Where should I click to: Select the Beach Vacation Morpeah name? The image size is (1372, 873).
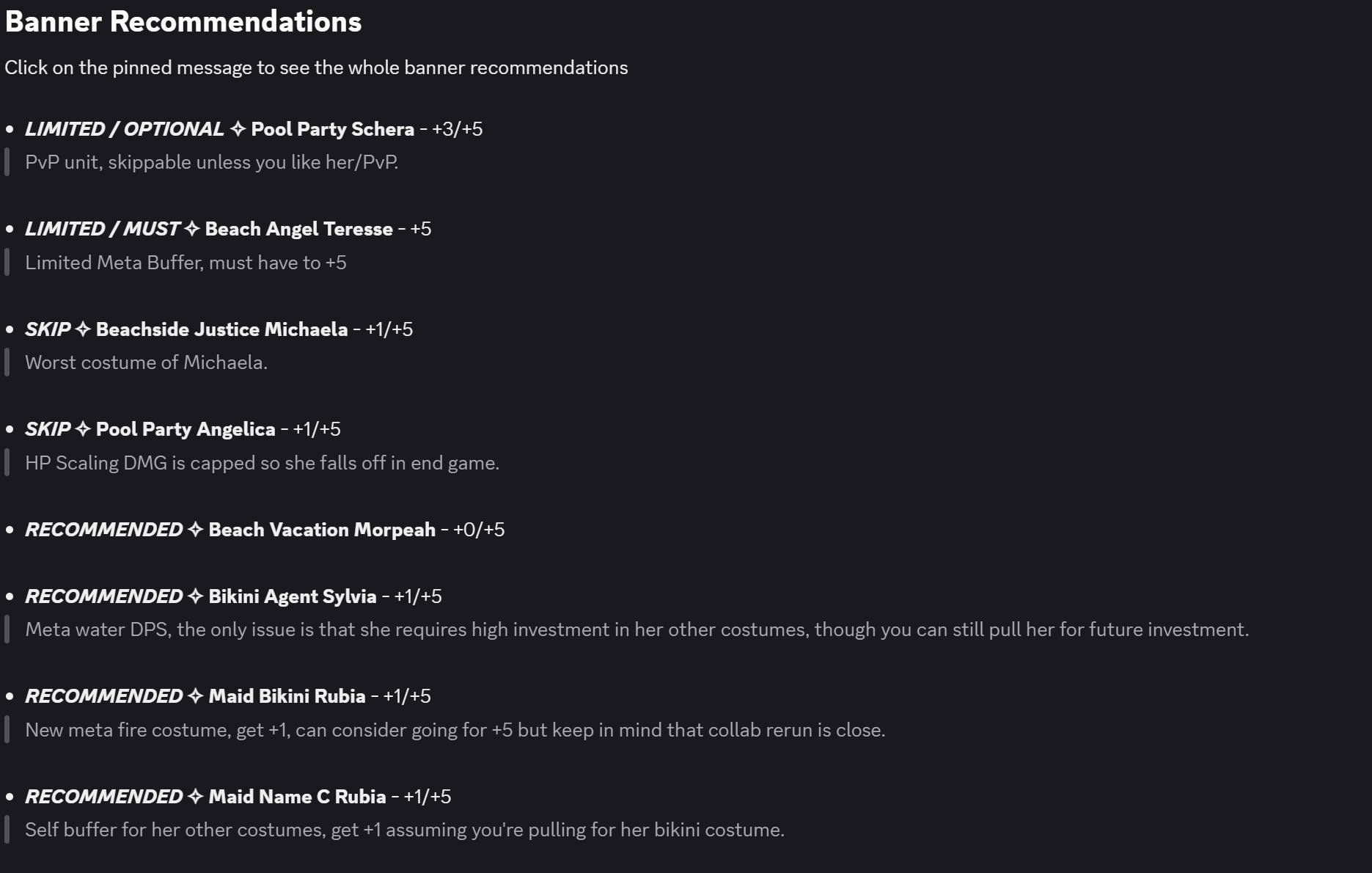tap(322, 530)
